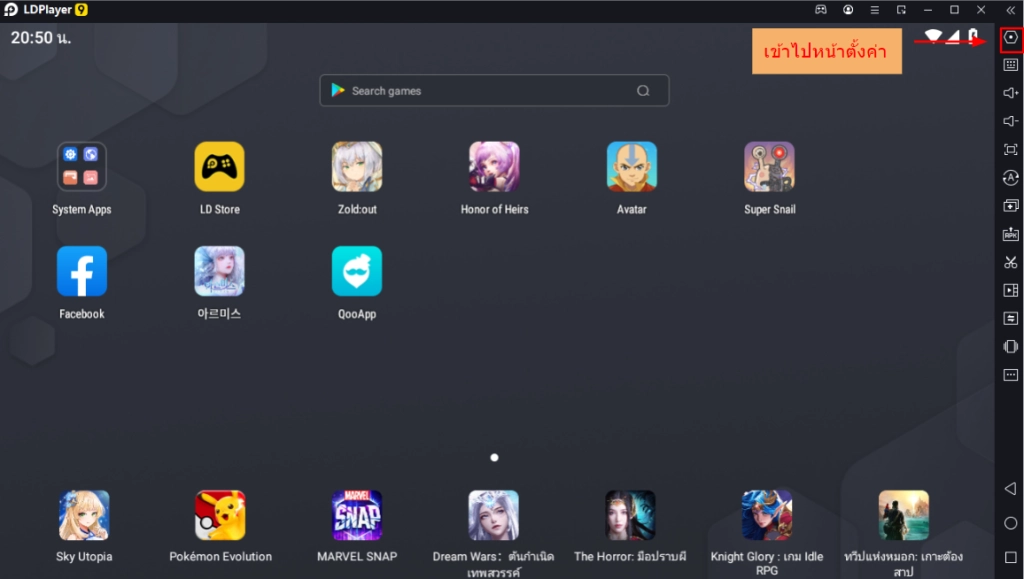This screenshot has height=579, width=1024.
Task: Tap the Android back button
Action: pyautogui.click(x=1010, y=488)
